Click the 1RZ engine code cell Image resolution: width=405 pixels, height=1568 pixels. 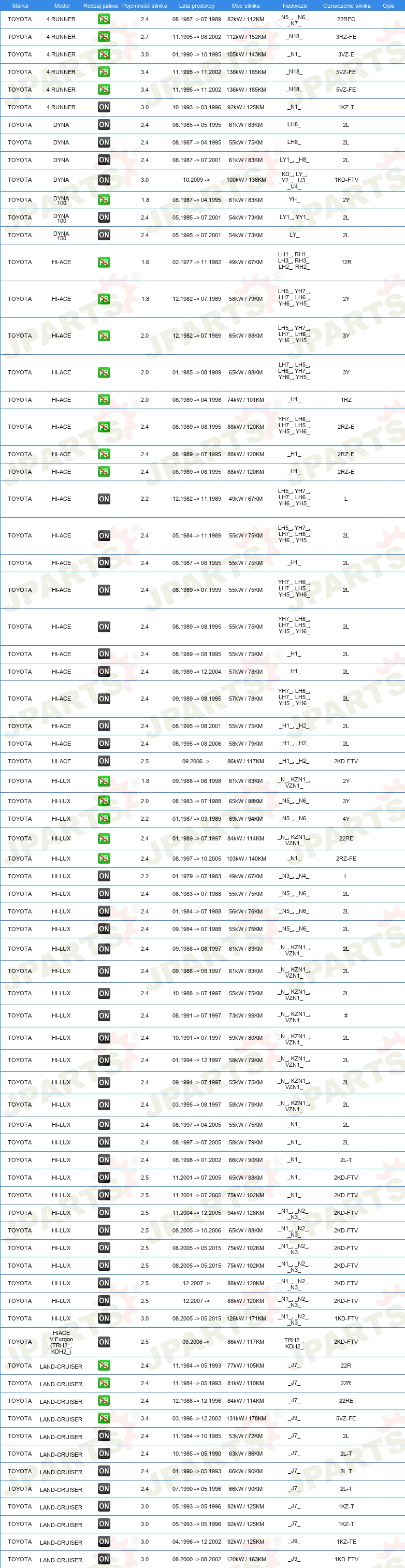346,400
